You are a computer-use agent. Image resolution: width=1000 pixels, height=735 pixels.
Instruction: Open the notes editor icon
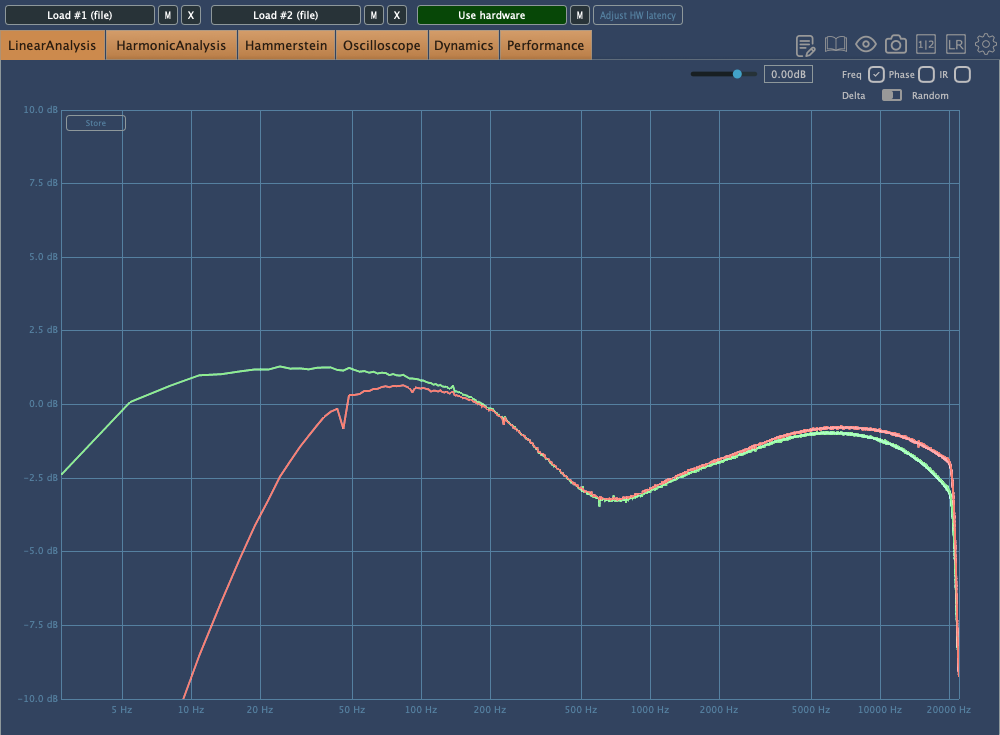805,45
